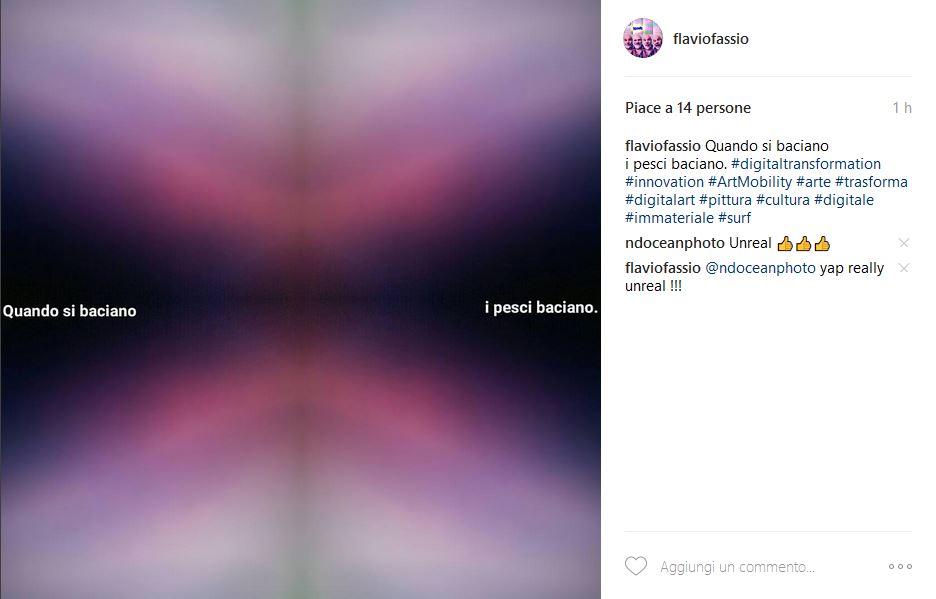The height and width of the screenshot is (599, 936).
Task: Open flaviofassio profile avatar picture
Action: pos(643,38)
